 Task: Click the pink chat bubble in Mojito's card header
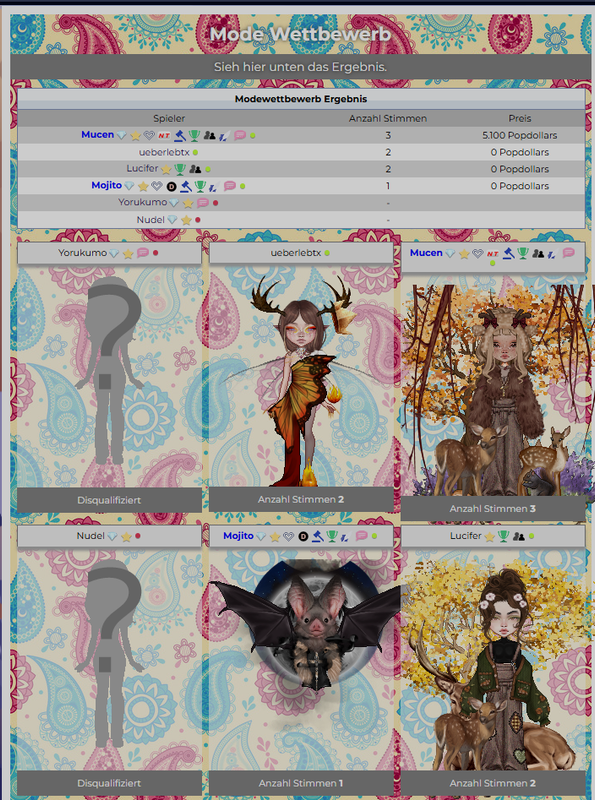pos(361,536)
